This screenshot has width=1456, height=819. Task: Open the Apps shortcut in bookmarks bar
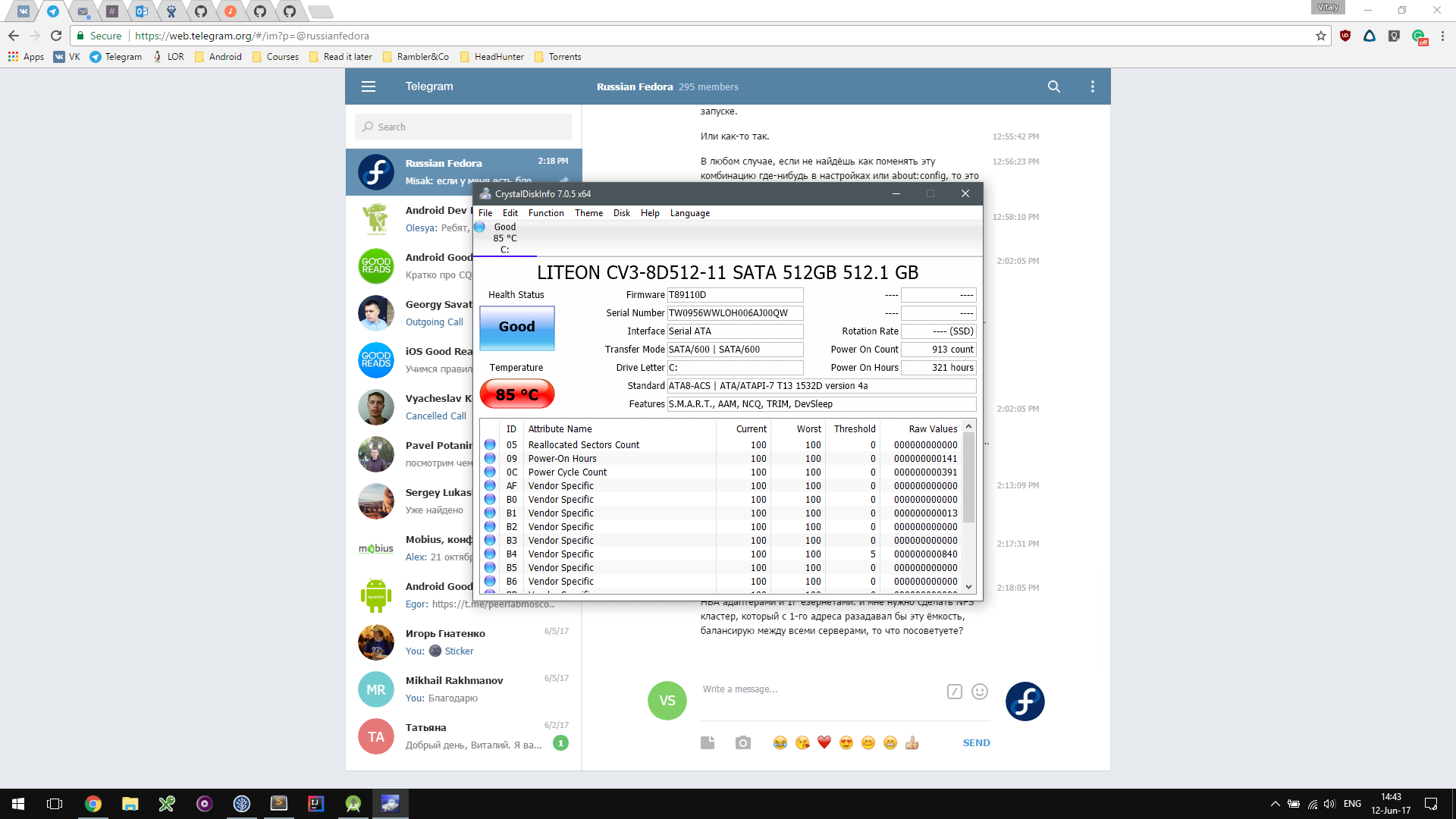point(26,57)
